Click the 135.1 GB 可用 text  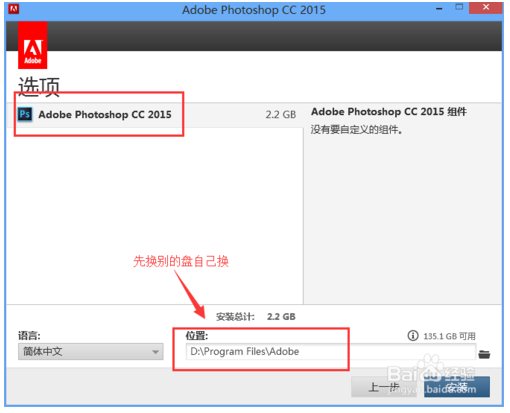(449, 336)
